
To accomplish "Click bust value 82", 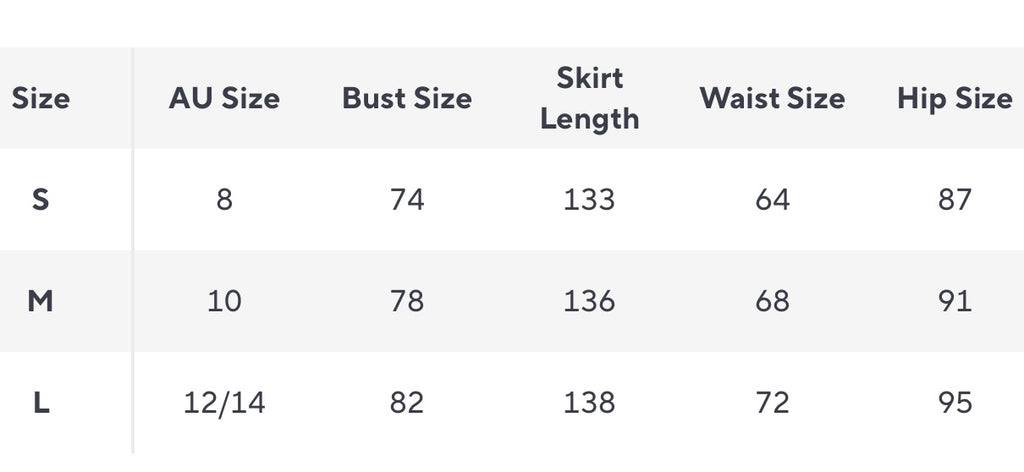I will click(407, 403).
